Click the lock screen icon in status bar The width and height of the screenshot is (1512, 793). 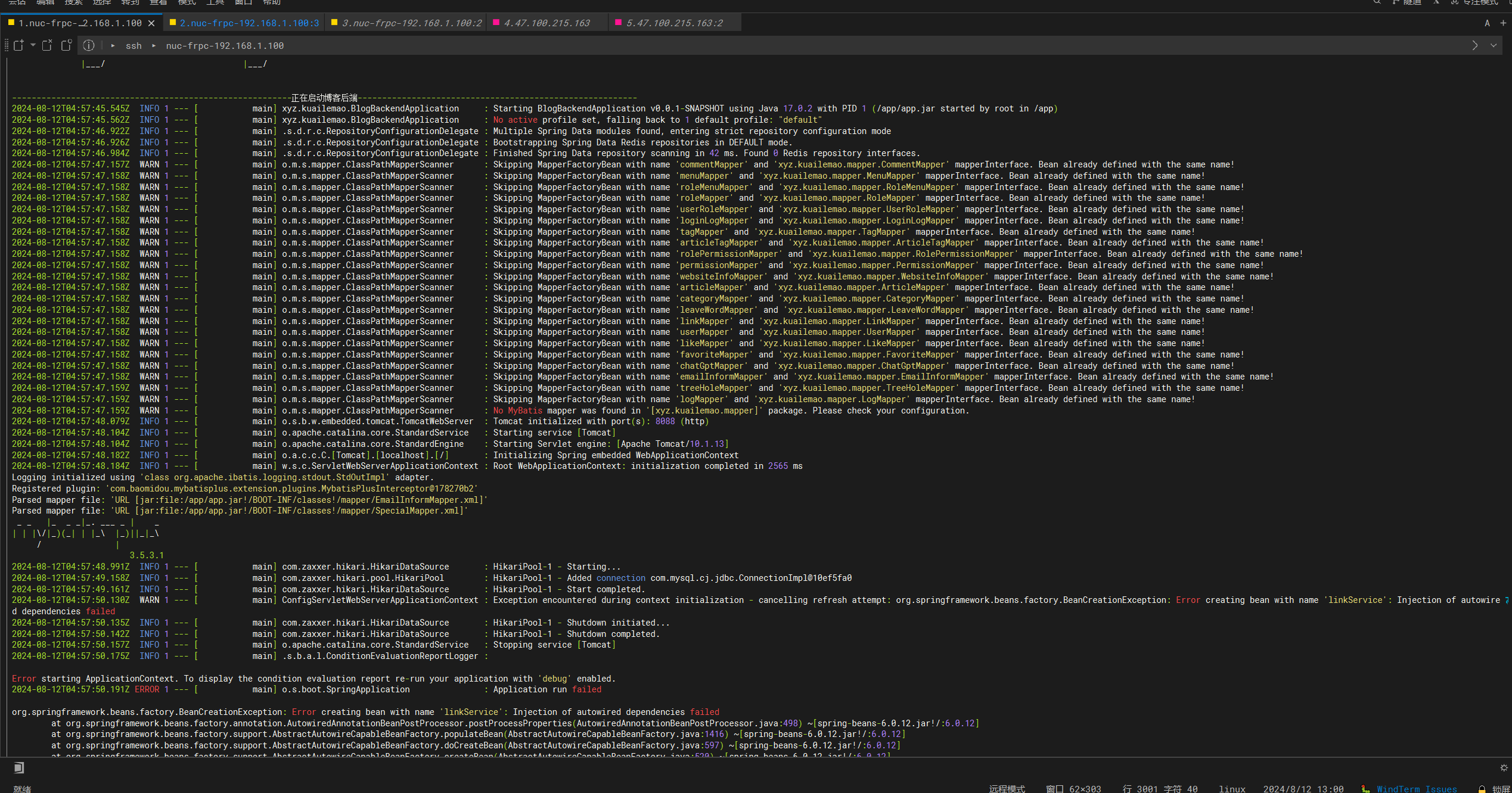pyautogui.click(x=1482, y=788)
